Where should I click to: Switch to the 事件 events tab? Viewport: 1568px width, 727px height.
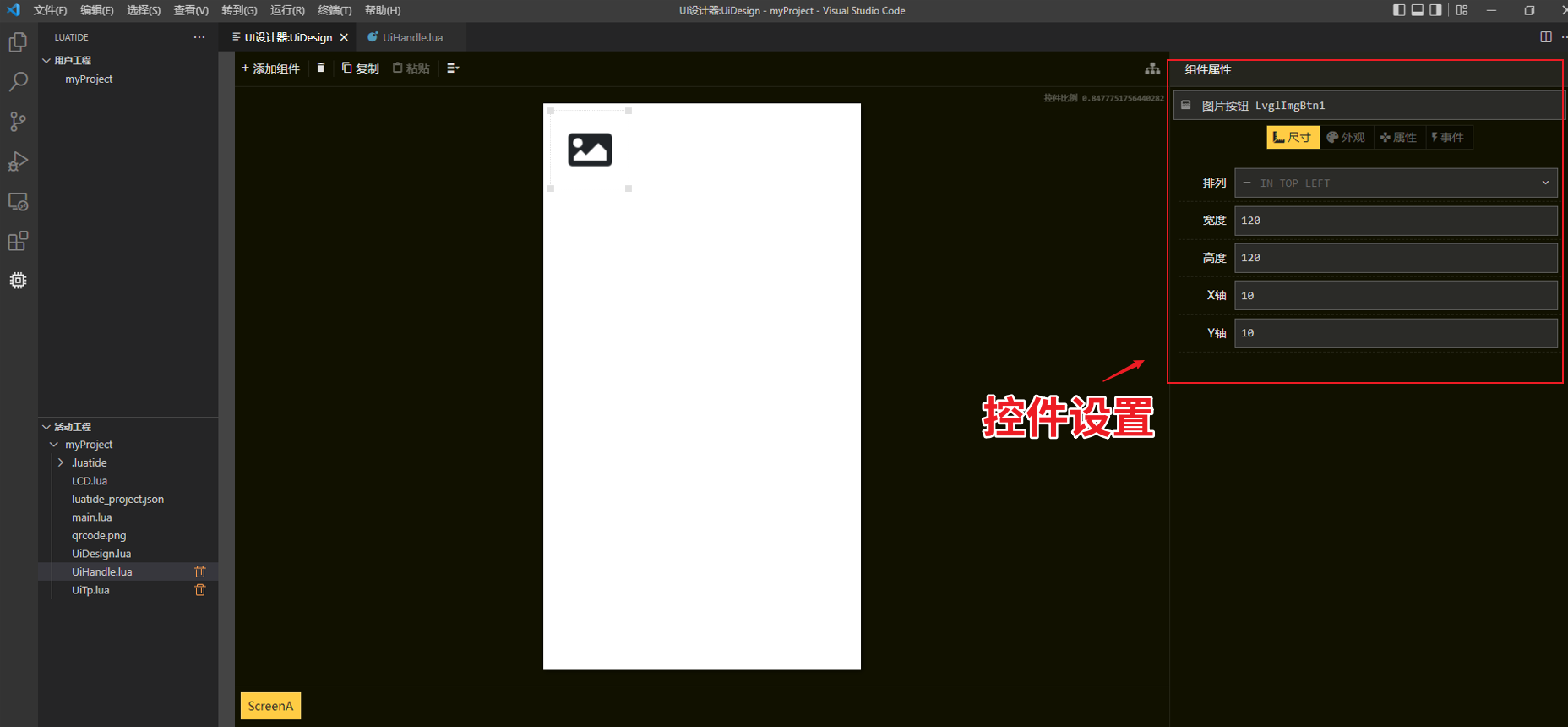pos(1448,137)
